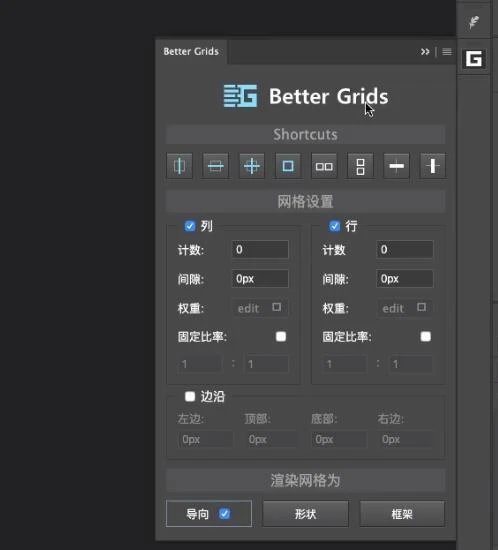Click the column 计数 count field
This screenshot has width=498, height=550.
click(260, 249)
